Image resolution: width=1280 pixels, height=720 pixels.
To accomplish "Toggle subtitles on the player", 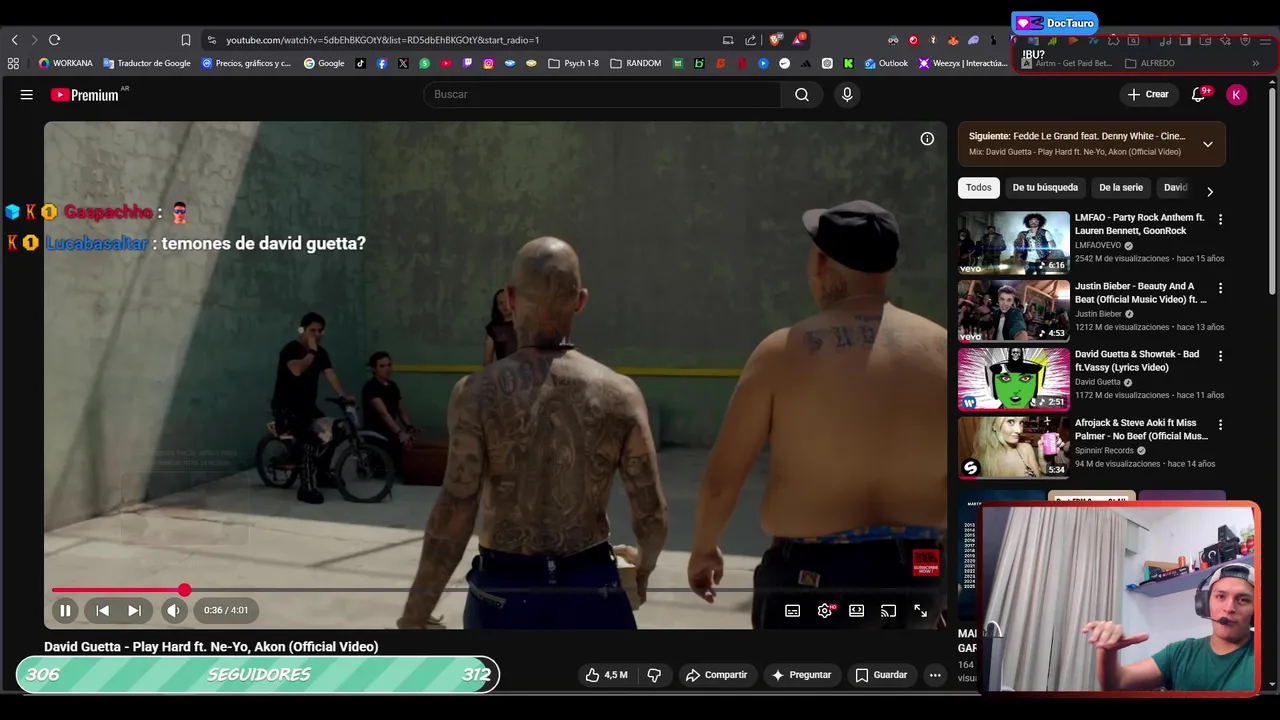I will pyautogui.click(x=793, y=611).
